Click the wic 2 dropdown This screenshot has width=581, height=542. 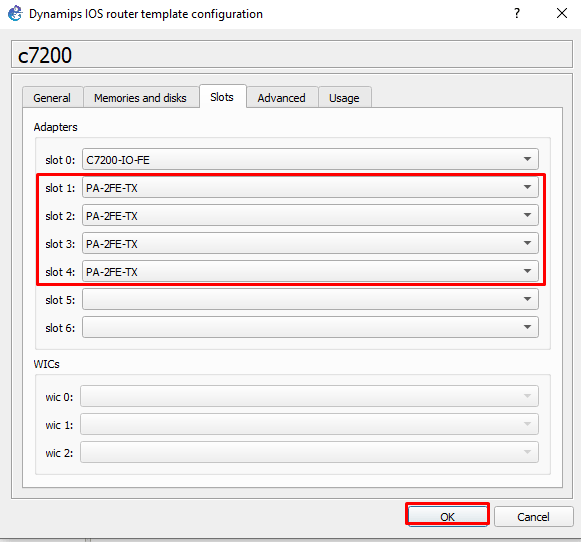(x=309, y=452)
